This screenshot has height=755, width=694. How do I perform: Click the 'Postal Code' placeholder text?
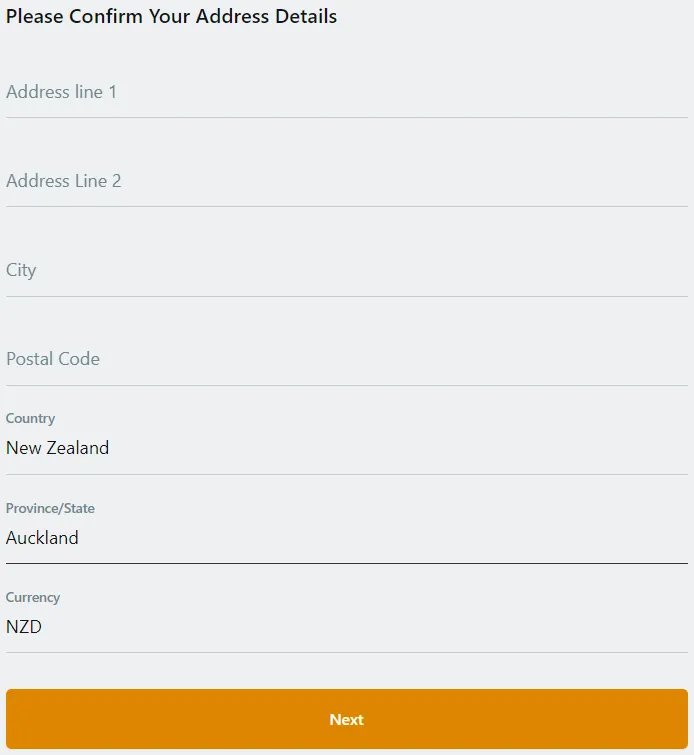pos(53,359)
